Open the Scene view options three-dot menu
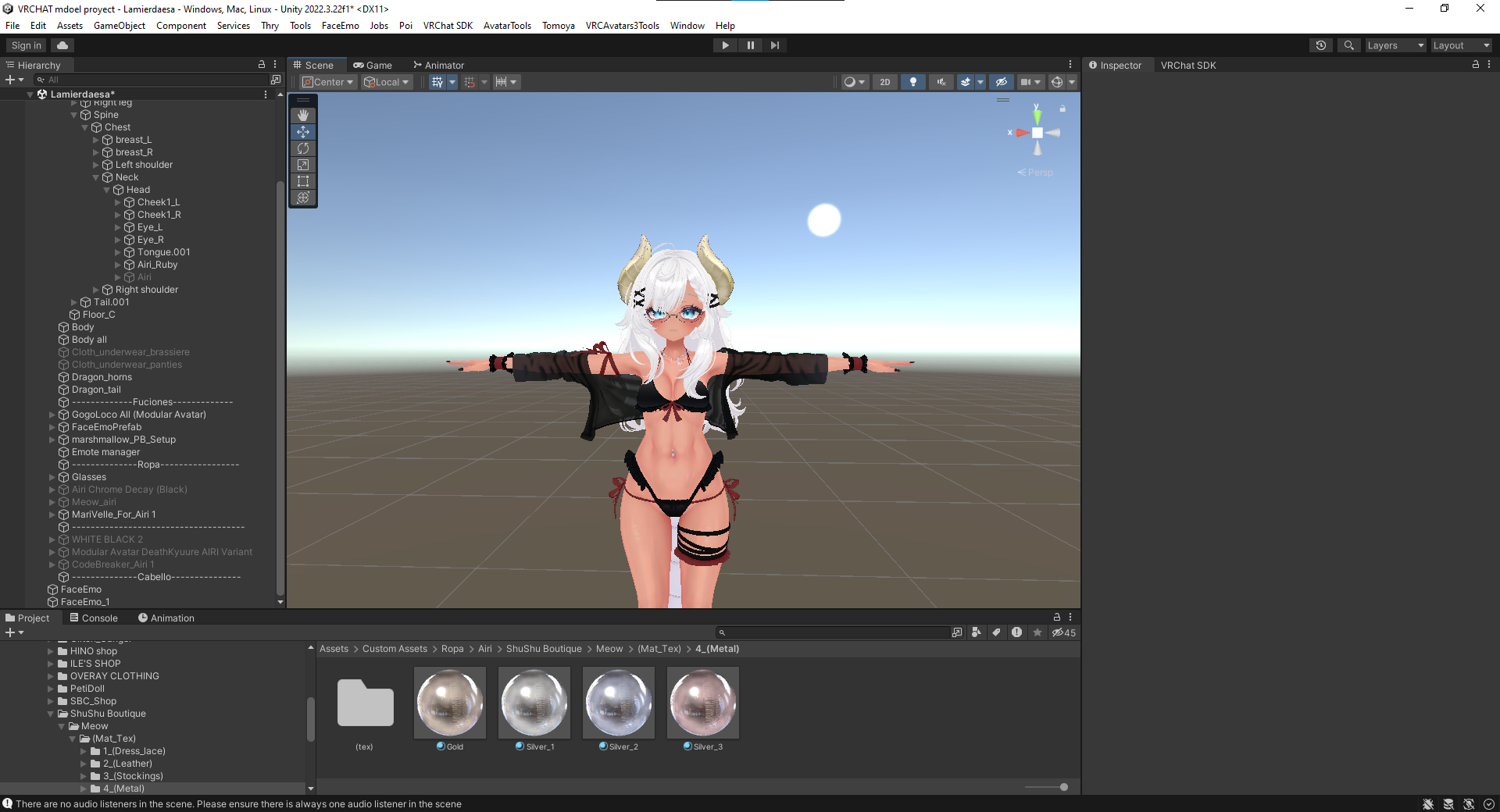 pos(1070,65)
